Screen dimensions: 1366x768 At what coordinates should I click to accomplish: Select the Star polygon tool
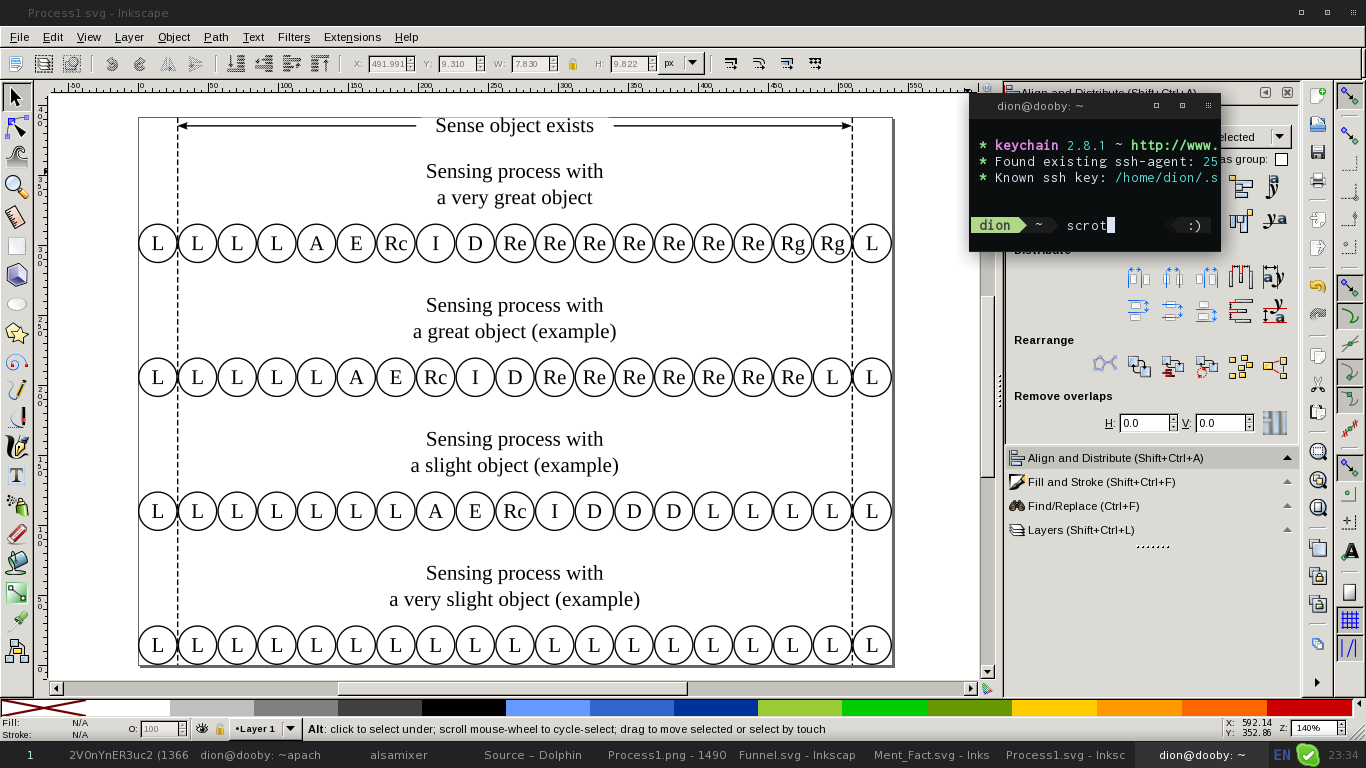click(16, 333)
